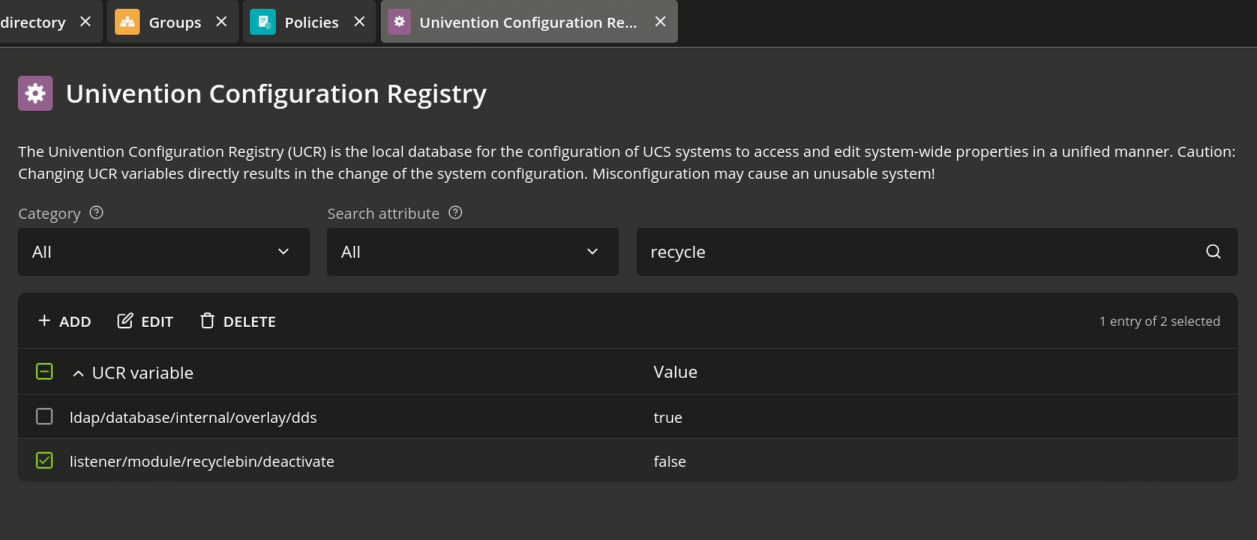Click the Category help question icon
Image resolution: width=1257 pixels, height=540 pixels.
point(96,213)
